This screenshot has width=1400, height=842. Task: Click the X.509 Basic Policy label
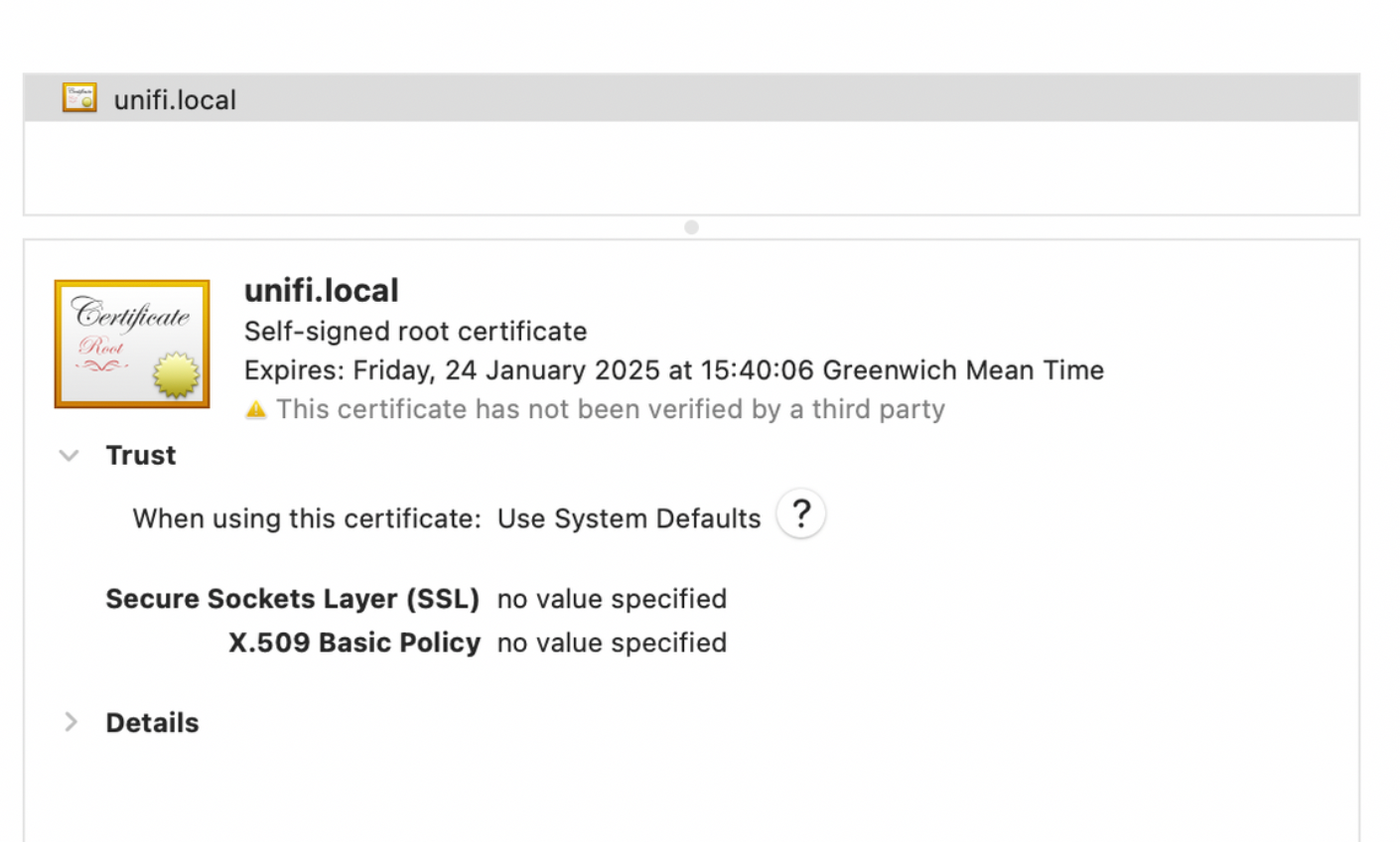[x=354, y=642]
